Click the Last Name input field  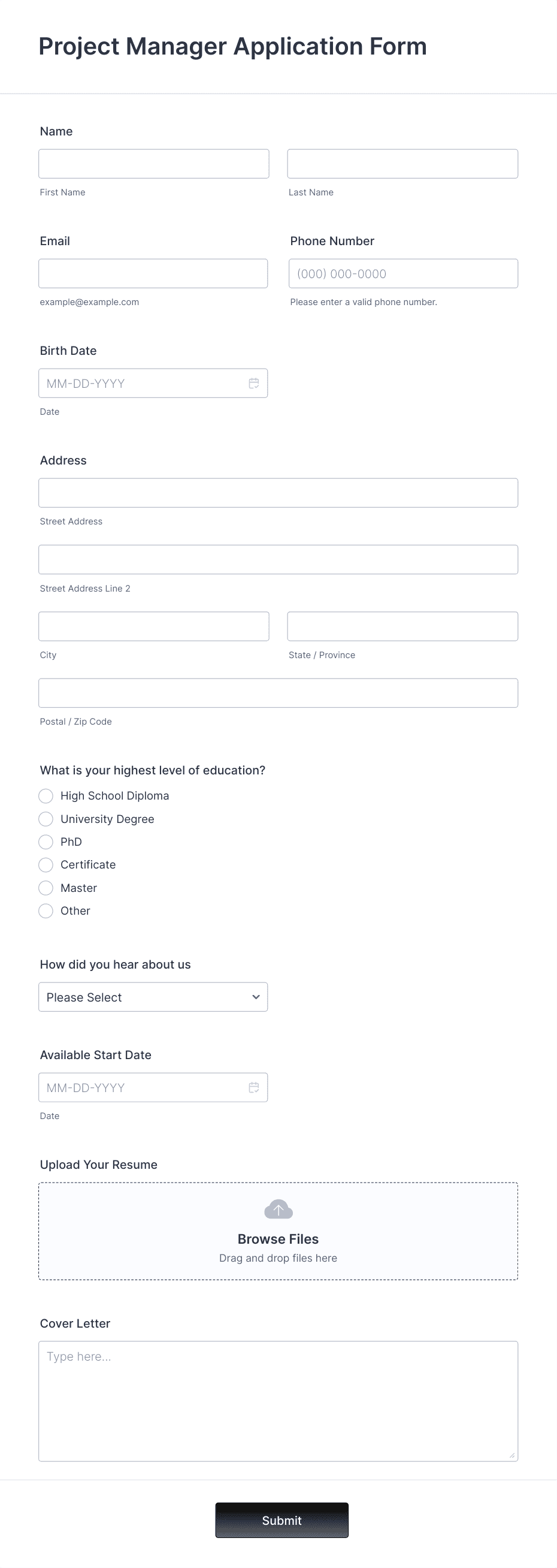402,163
